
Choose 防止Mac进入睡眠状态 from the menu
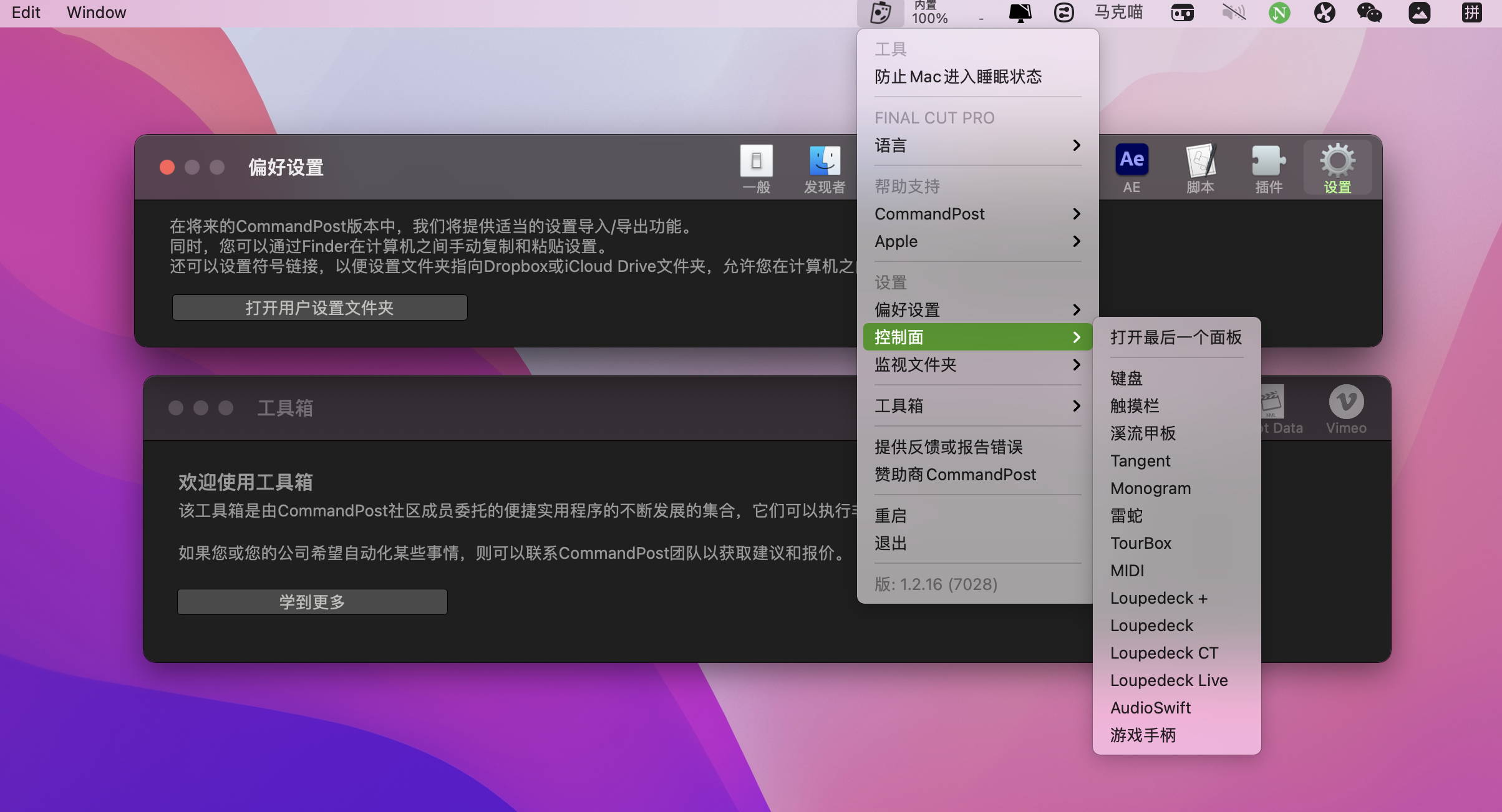[959, 76]
